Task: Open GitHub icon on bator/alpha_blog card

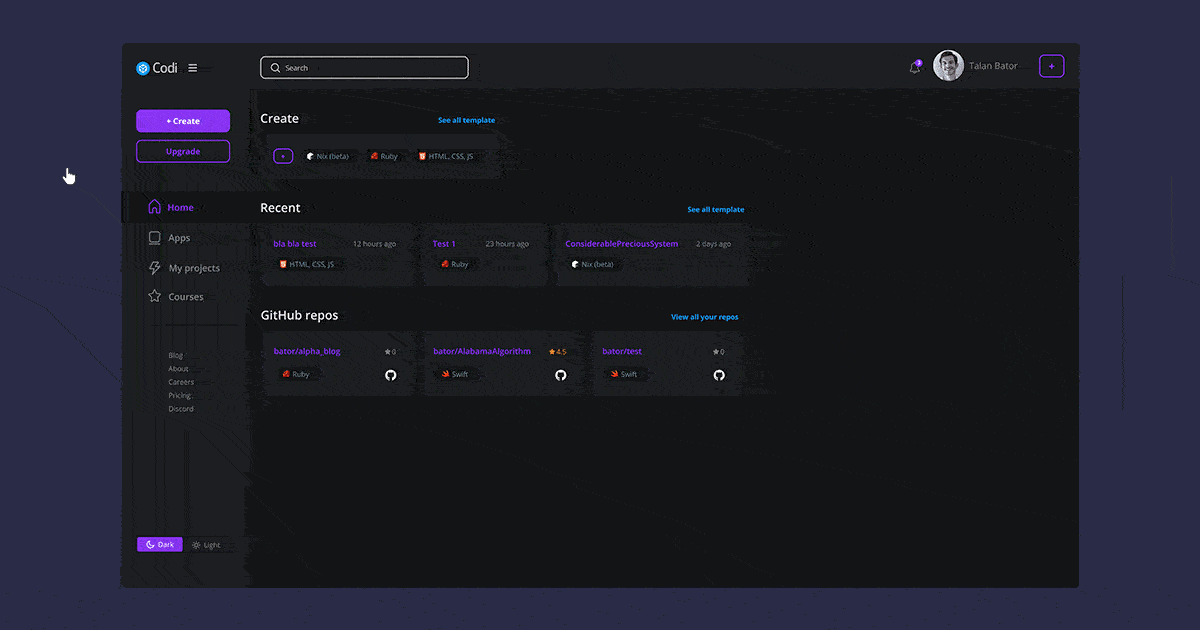Action: pos(391,375)
